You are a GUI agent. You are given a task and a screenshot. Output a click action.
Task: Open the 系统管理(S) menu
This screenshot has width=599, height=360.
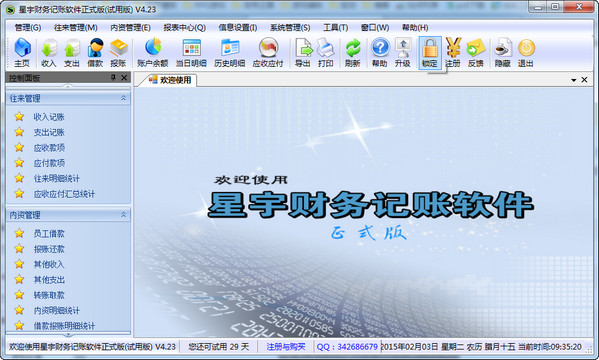290,28
